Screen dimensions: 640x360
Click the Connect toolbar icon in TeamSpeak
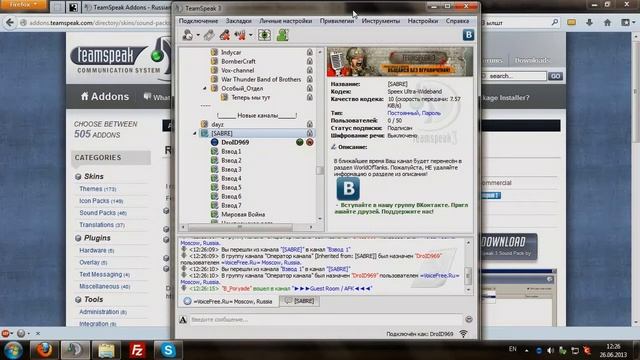[187, 36]
